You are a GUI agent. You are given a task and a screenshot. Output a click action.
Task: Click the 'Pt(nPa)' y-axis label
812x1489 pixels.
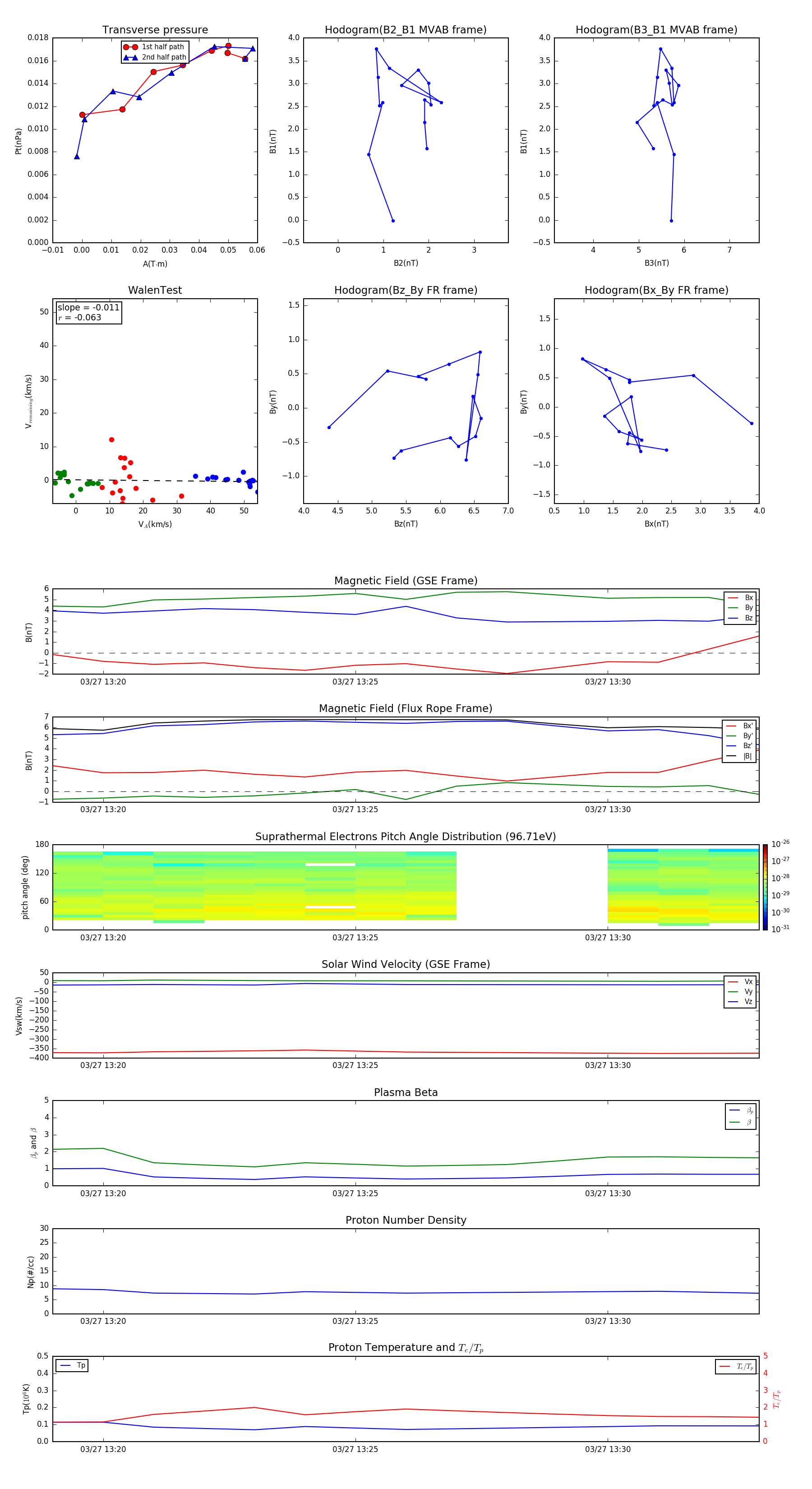pos(18,141)
